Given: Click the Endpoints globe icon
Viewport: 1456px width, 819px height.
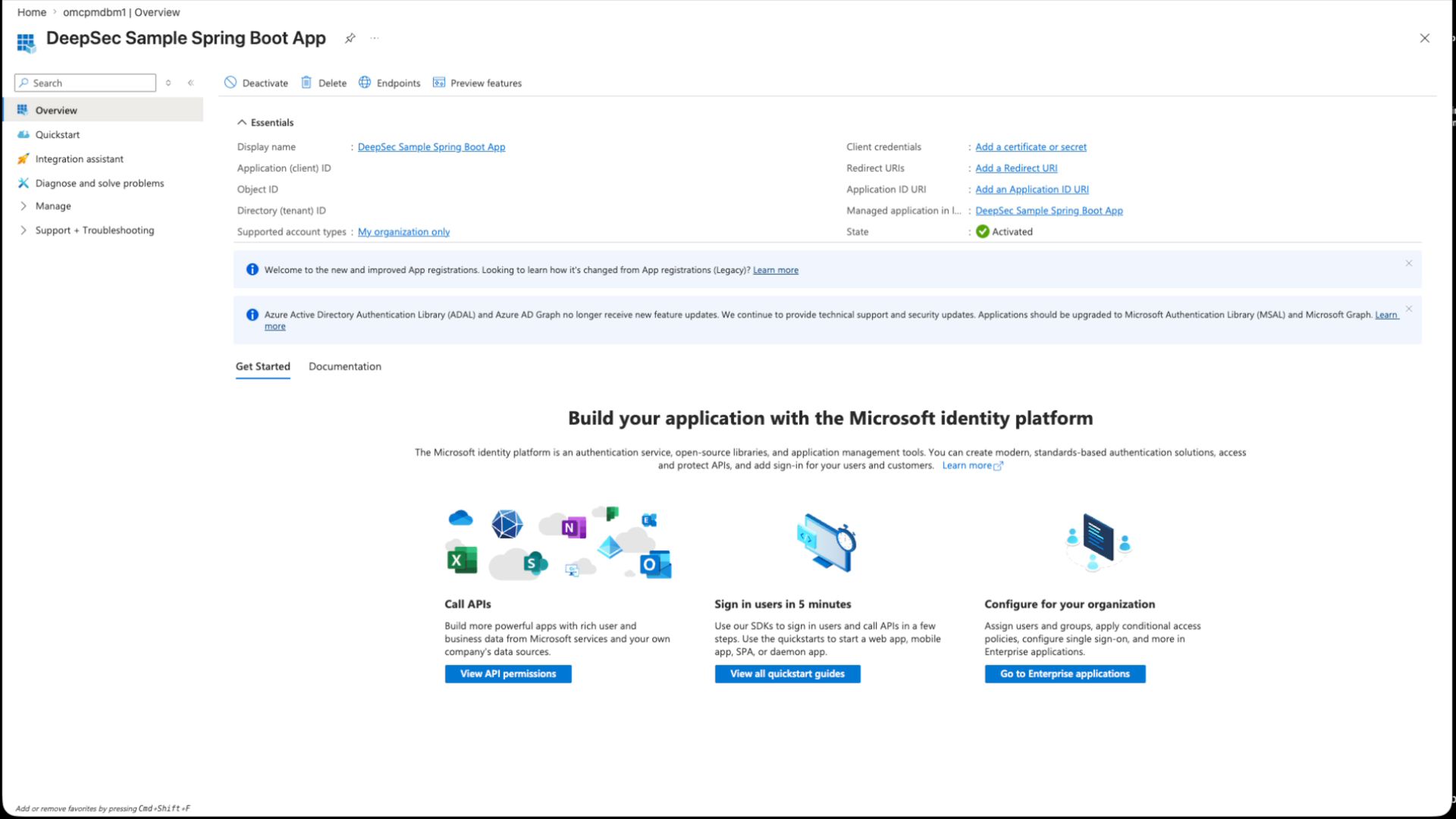Looking at the screenshot, I should [x=365, y=82].
